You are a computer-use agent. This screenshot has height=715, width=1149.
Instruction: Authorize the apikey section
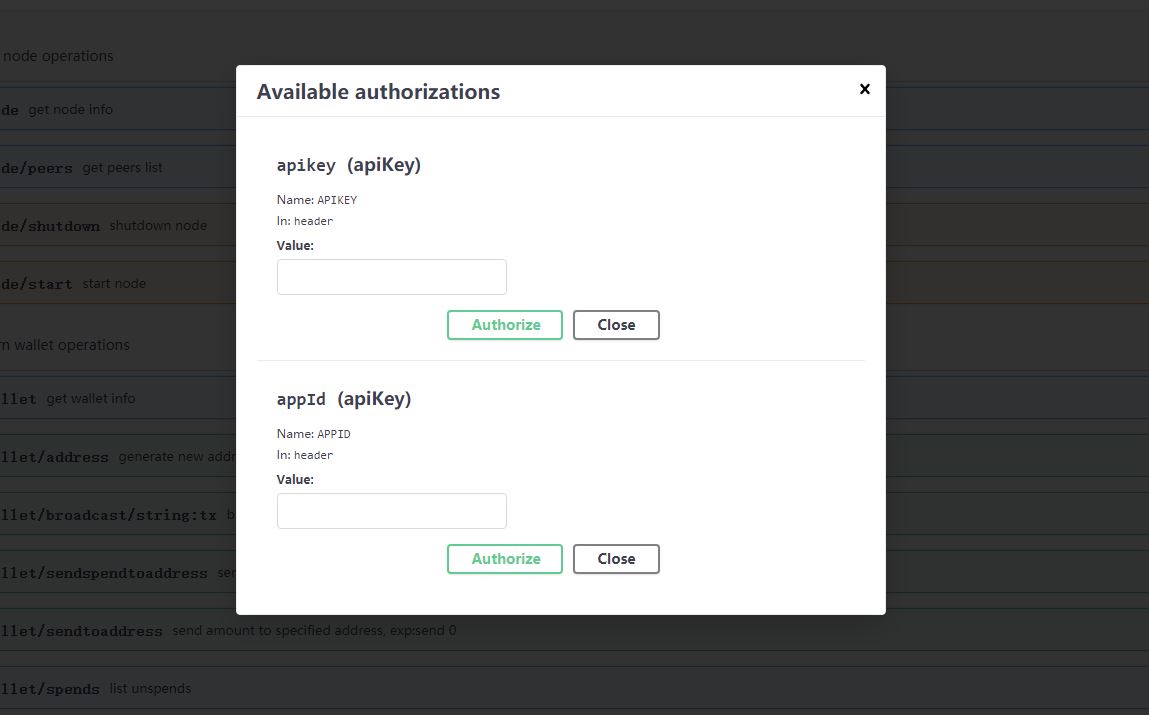505,325
